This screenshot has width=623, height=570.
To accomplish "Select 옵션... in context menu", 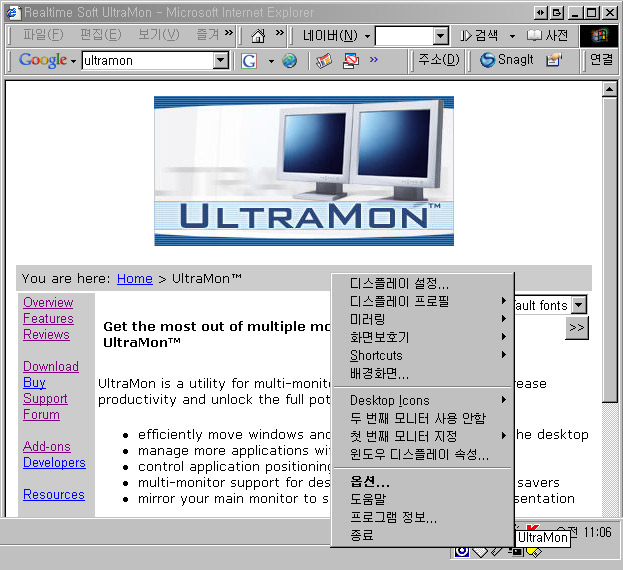I will pyautogui.click(x=422, y=481).
